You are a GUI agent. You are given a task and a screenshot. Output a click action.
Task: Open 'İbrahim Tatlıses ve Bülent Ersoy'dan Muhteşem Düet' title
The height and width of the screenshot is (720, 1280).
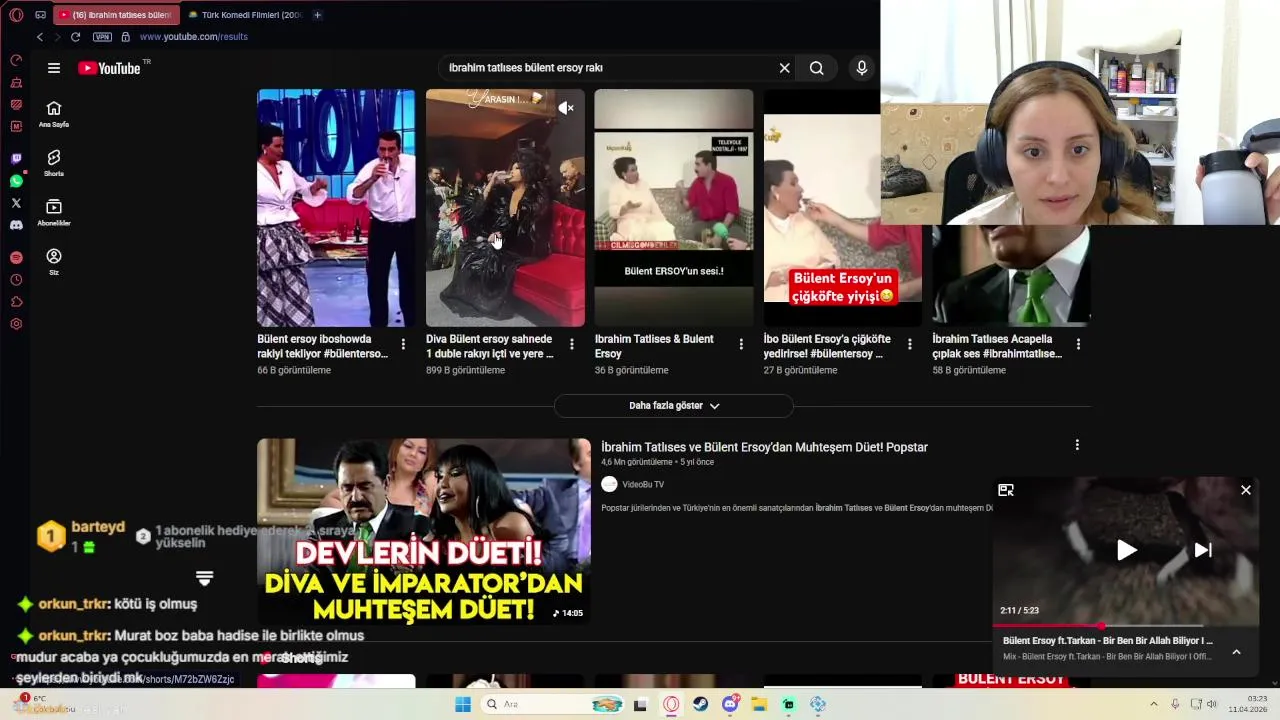764,447
